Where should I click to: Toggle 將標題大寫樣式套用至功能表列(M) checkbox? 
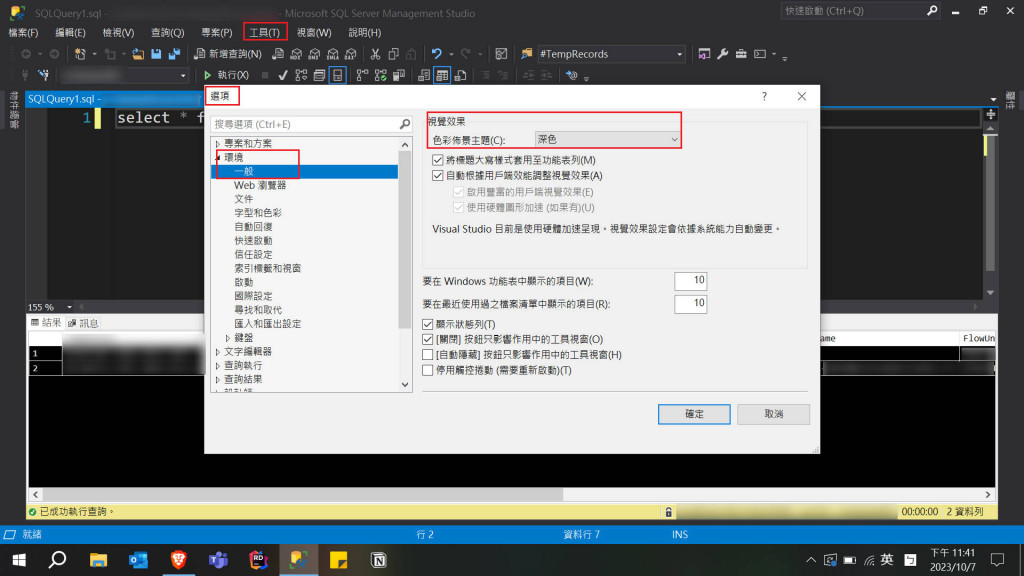click(438, 160)
